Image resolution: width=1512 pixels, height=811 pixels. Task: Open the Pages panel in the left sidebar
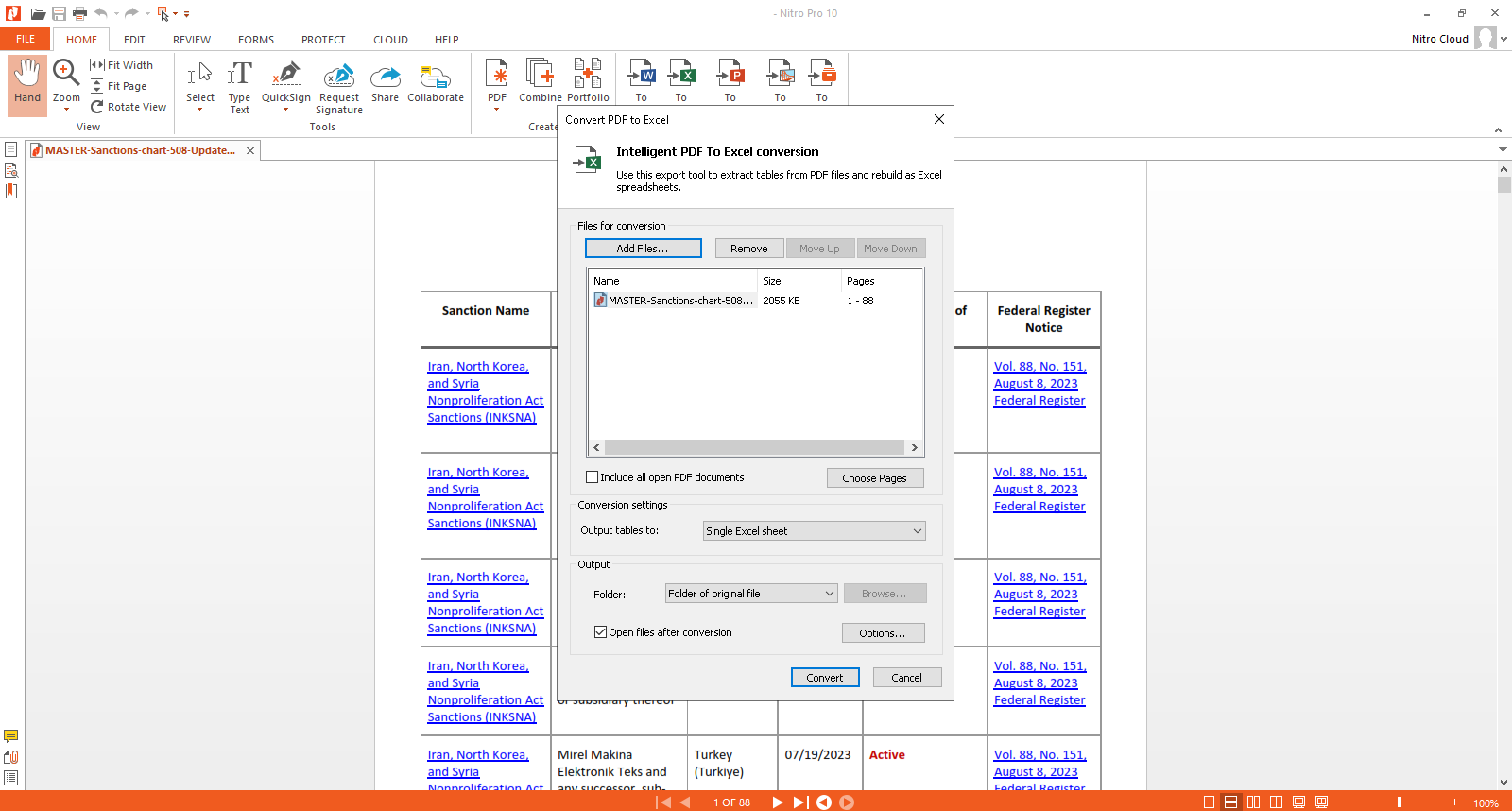pyautogui.click(x=11, y=149)
